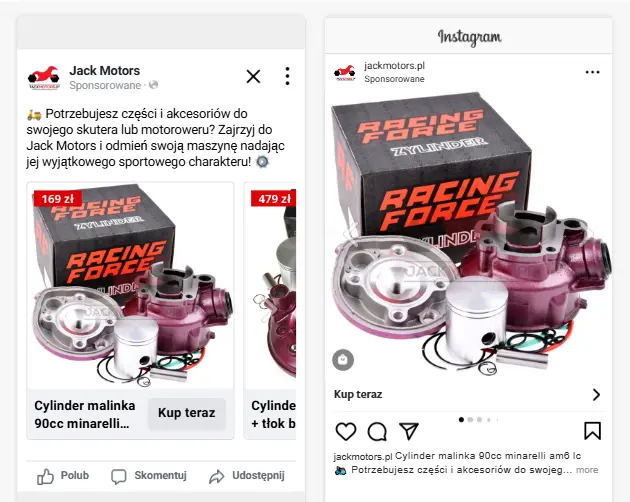Click the Instagram share paper plane icon
This screenshot has width=630, height=502.
tap(408, 431)
